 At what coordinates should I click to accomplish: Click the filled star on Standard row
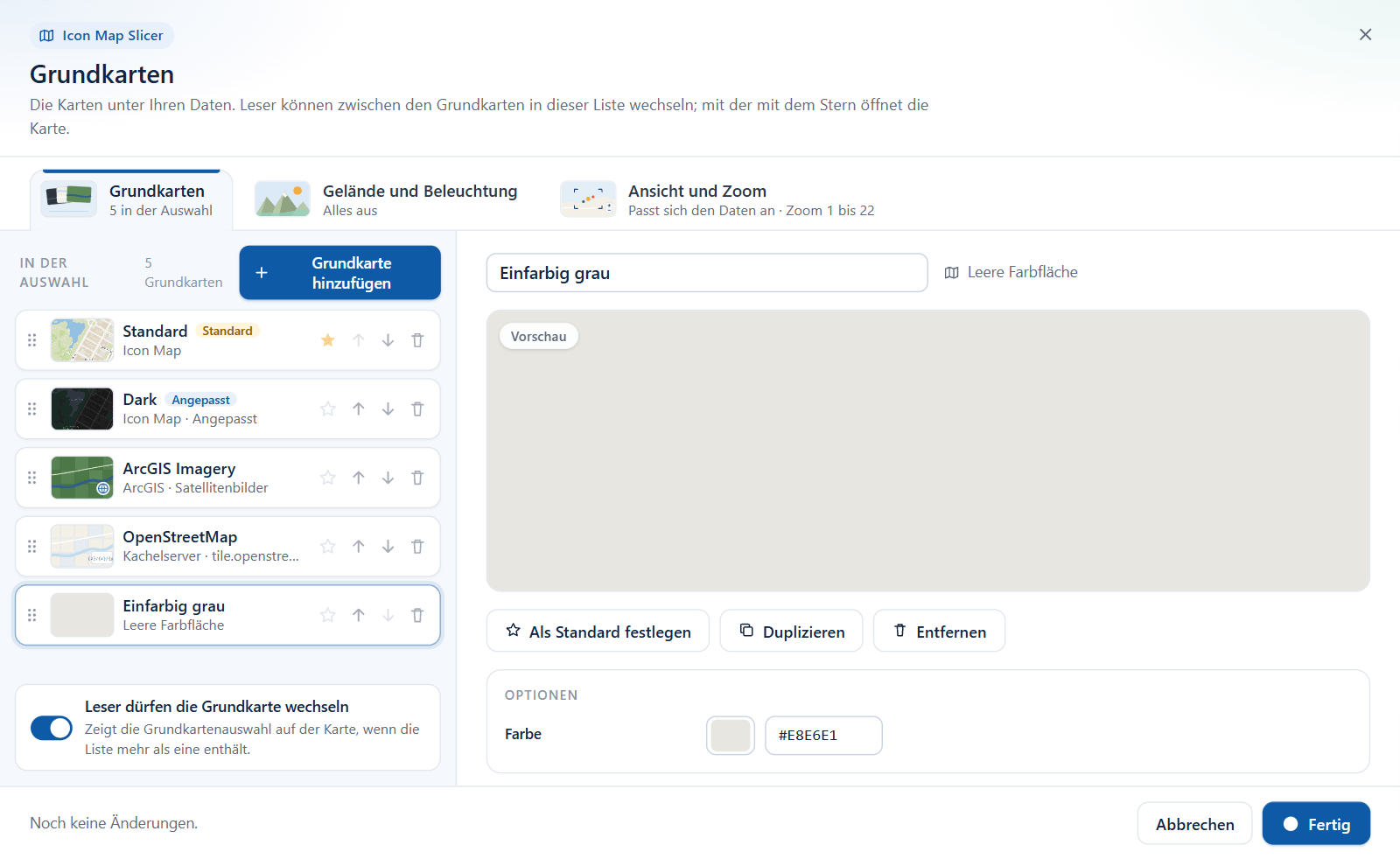click(328, 340)
